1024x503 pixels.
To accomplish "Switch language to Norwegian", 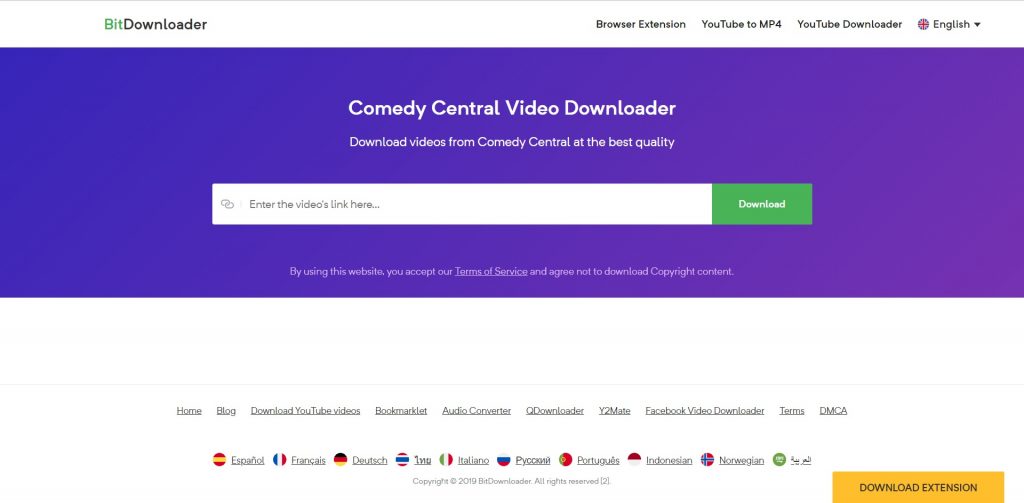I will pyautogui.click(x=741, y=461).
